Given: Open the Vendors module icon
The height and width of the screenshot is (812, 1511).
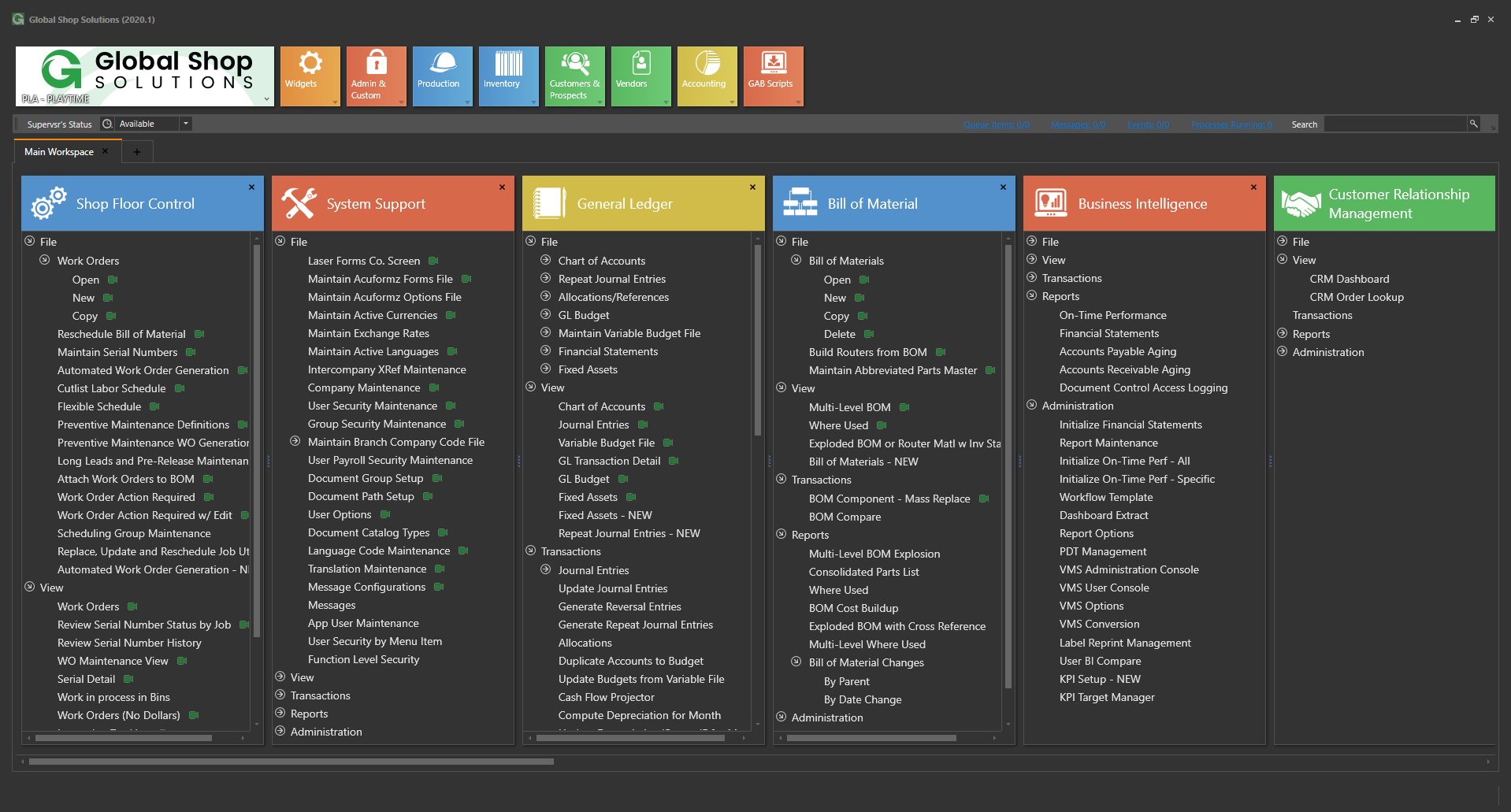Looking at the screenshot, I should (x=640, y=76).
